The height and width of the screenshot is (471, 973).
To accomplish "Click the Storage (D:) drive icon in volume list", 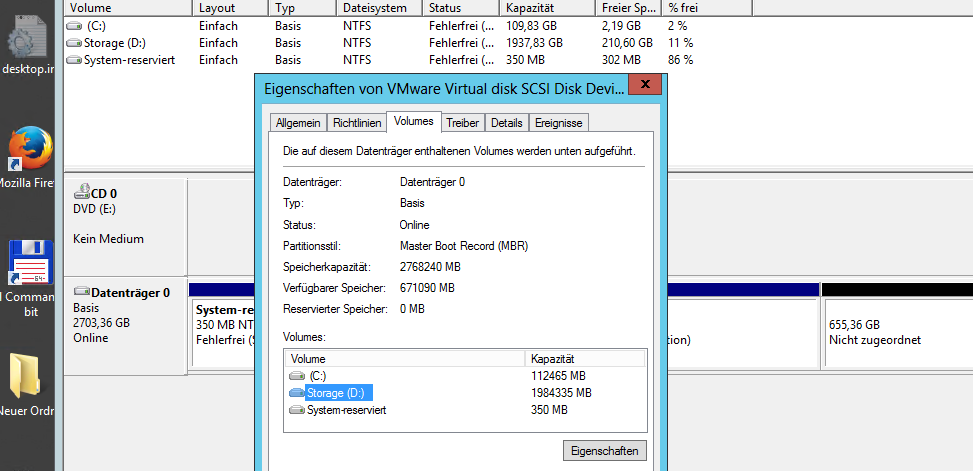I will [x=74, y=43].
